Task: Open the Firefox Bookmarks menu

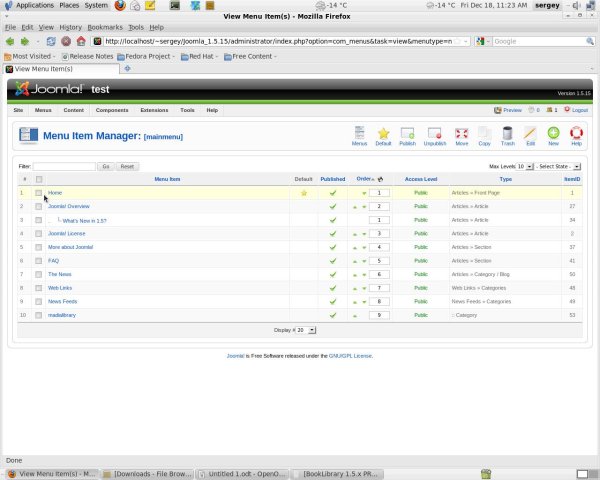Action: pyautogui.click(x=105, y=27)
